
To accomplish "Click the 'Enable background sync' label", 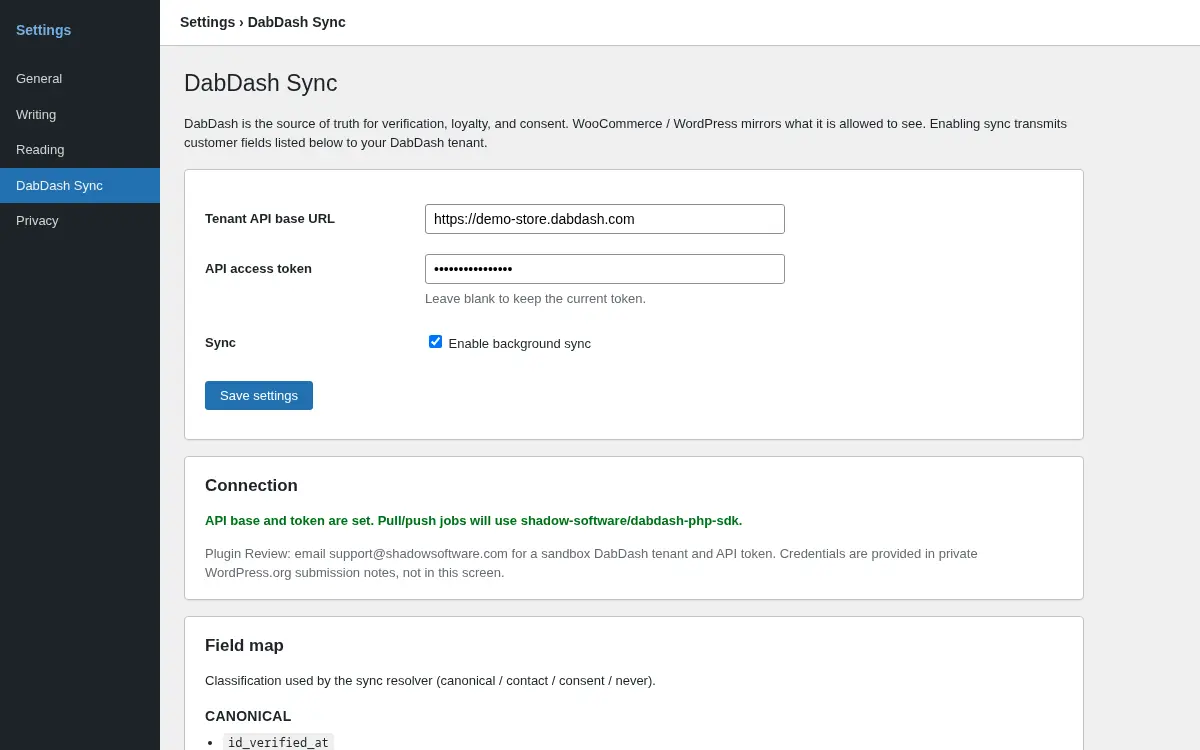I will (x=519, y=344).
